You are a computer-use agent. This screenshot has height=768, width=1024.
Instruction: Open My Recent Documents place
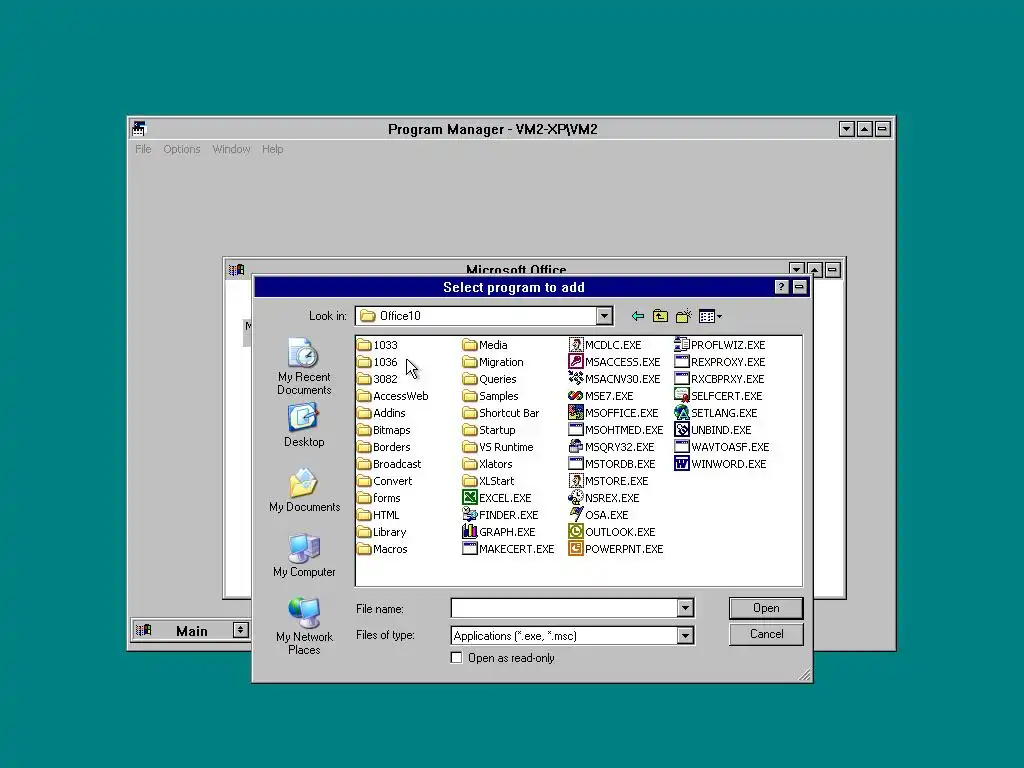tap(304, 366)
